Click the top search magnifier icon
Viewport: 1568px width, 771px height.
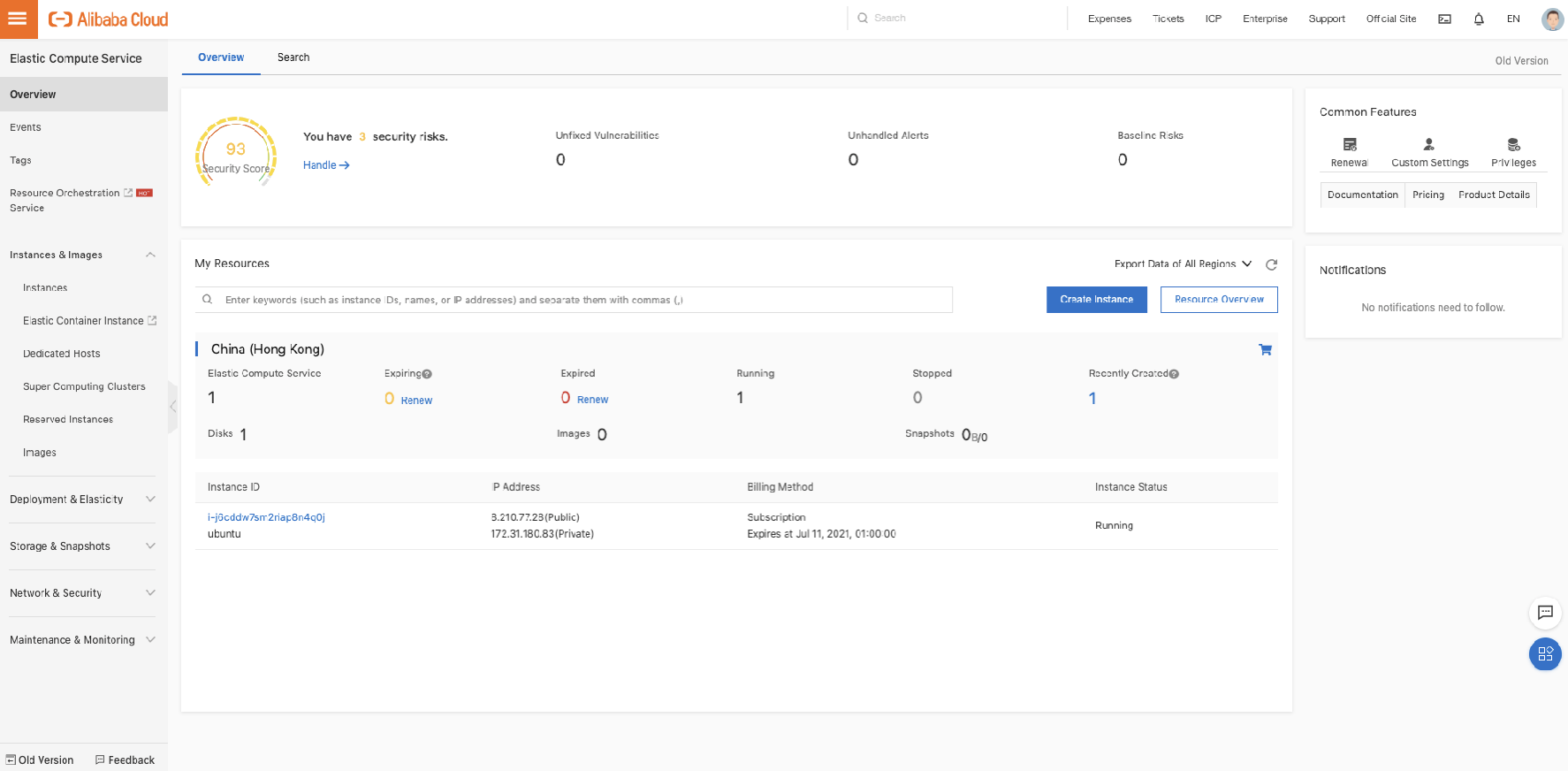(863, 18)
